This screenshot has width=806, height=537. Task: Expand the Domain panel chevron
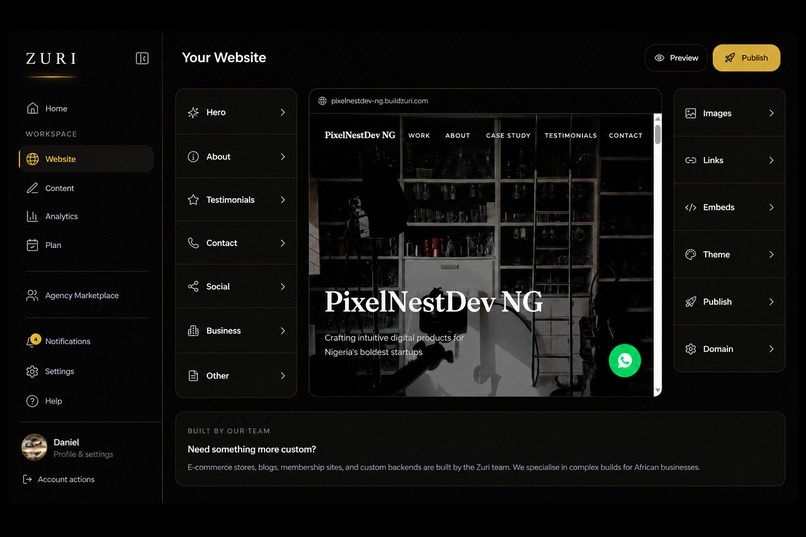[771, 349]
